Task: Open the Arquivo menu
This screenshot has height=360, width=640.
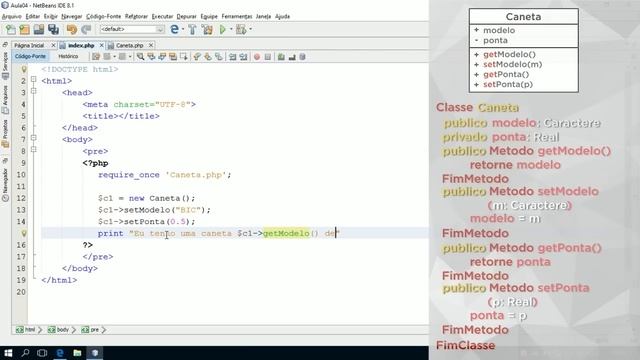Action: 12,16
